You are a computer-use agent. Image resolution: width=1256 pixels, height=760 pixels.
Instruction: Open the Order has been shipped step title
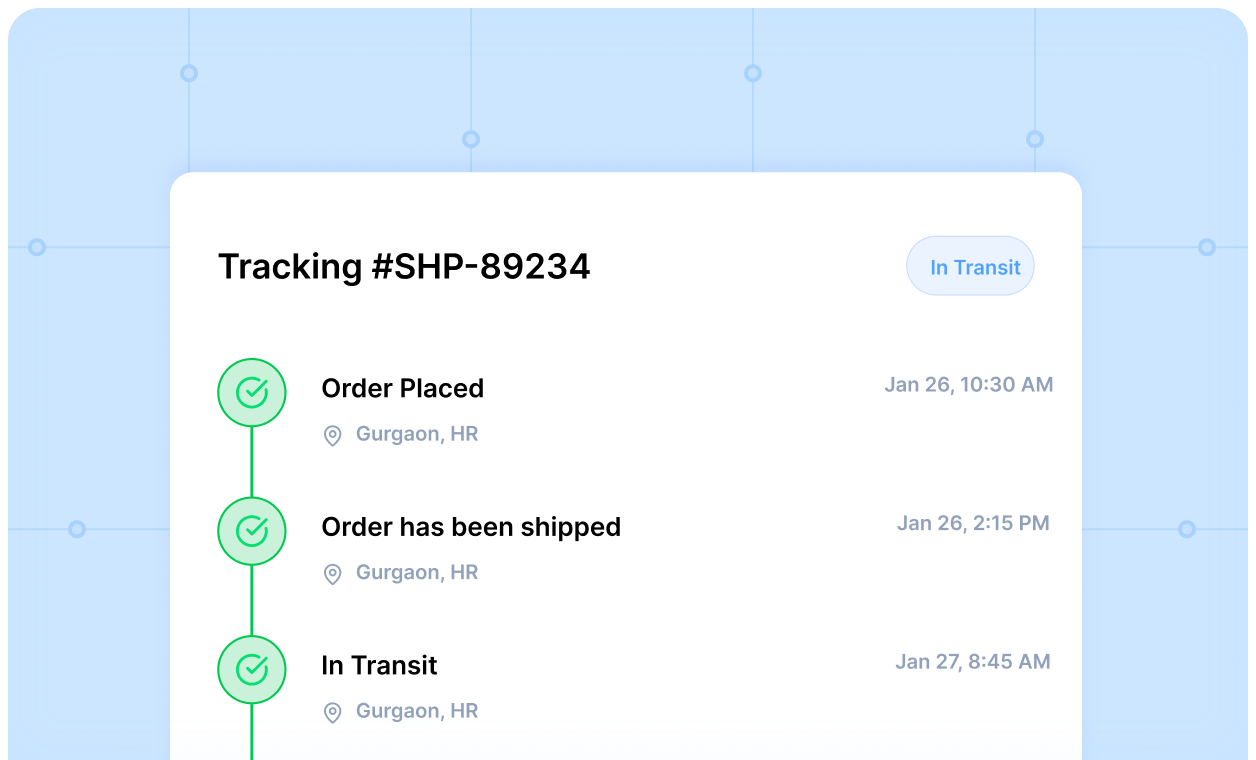pyautogui.click(x=471, y=527)
